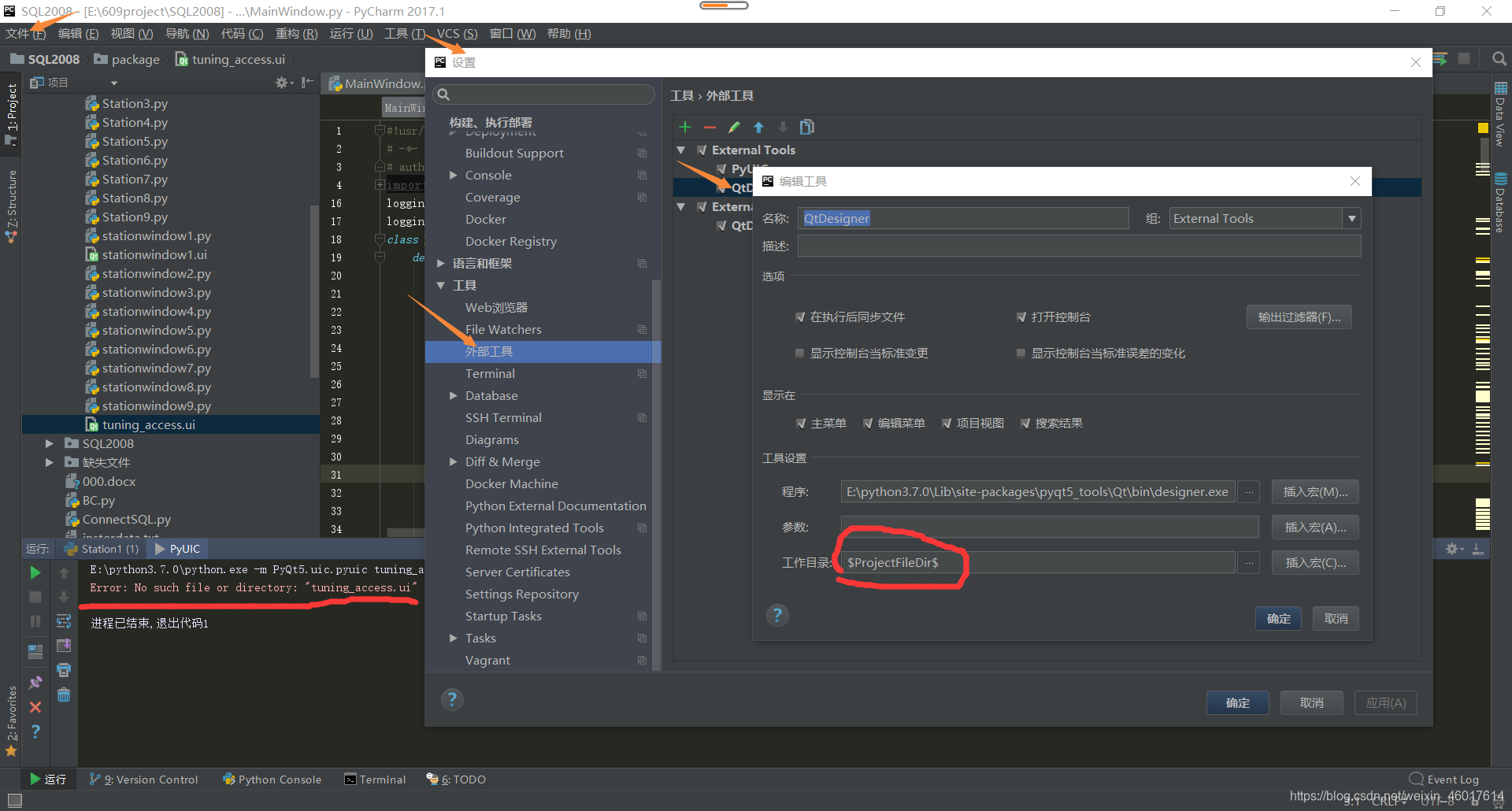Click 确定 in the Settings dialog
This screenshot has height=811, width=1512.
click(1237, 703)
